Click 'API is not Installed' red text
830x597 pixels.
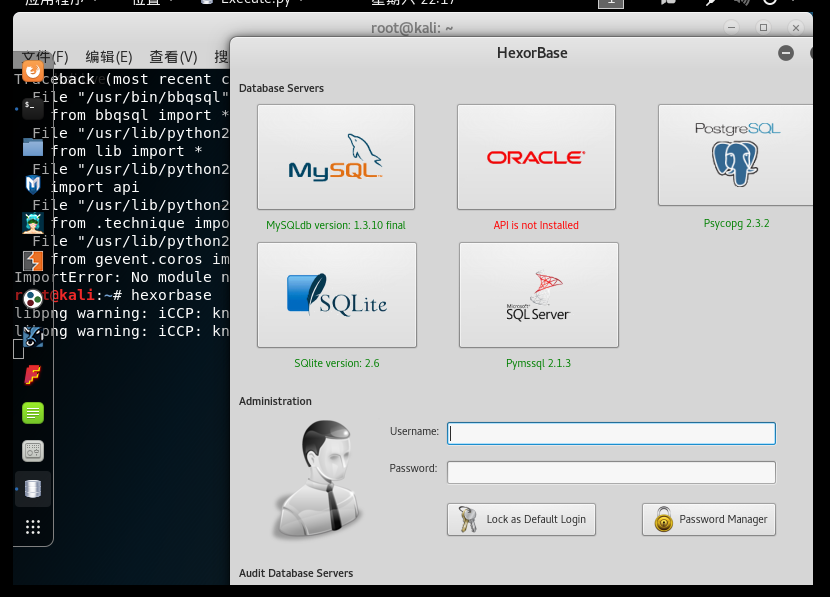(x=536, y=225)
